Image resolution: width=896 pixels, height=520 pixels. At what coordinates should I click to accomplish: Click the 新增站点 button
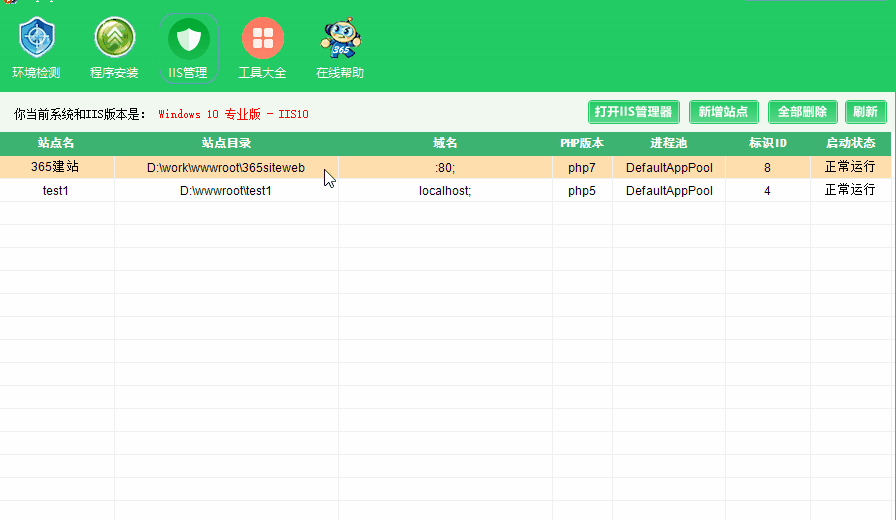723,112
